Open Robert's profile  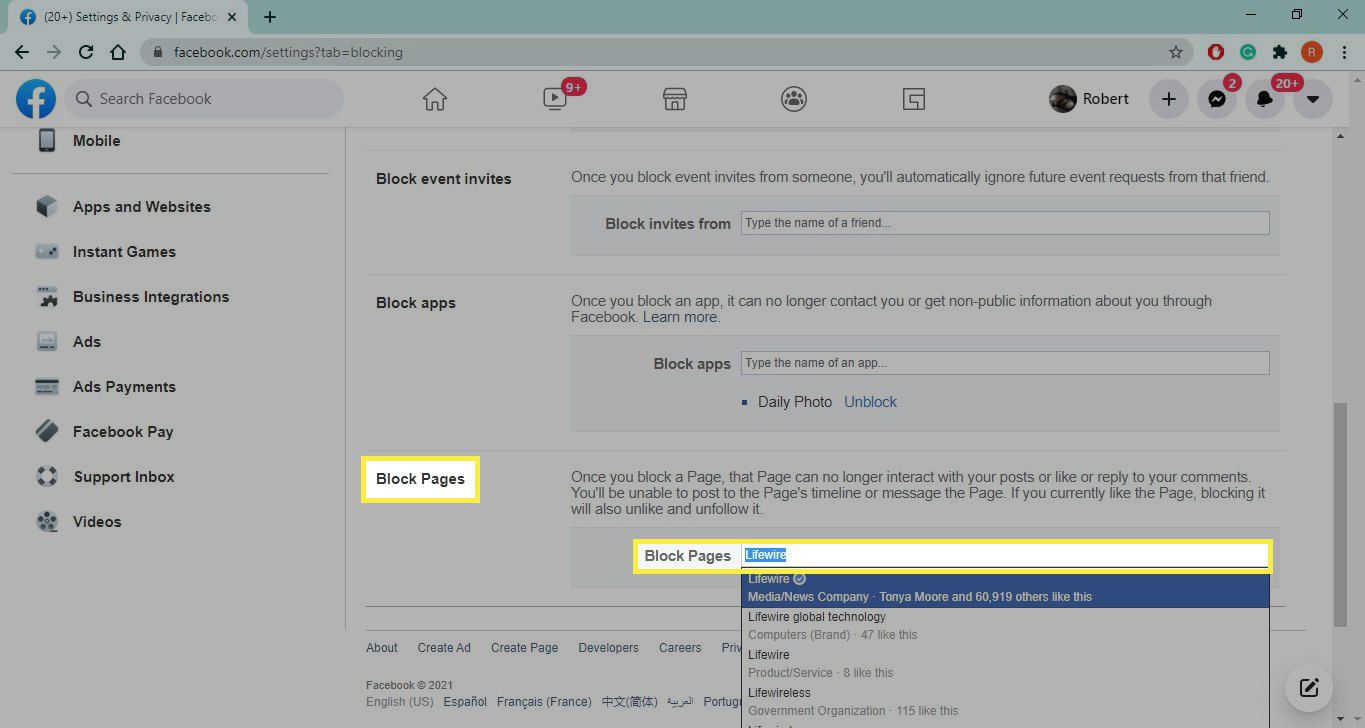coord(1089,99)
